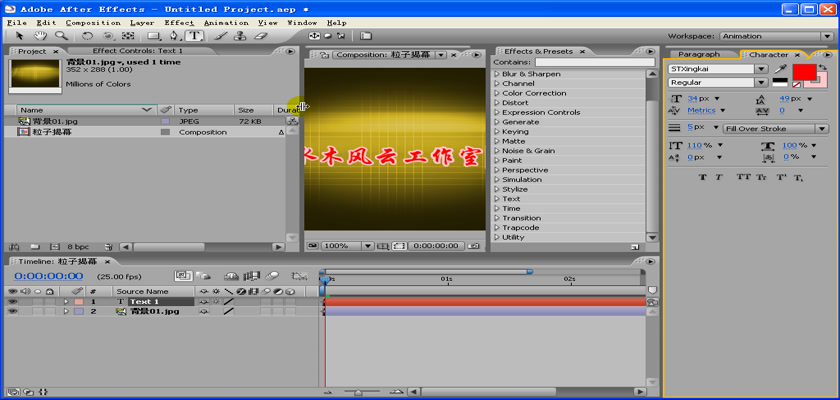Screen dimensions: 840x400
Task: Select the Rotation tool
Action: coord(87,36)
